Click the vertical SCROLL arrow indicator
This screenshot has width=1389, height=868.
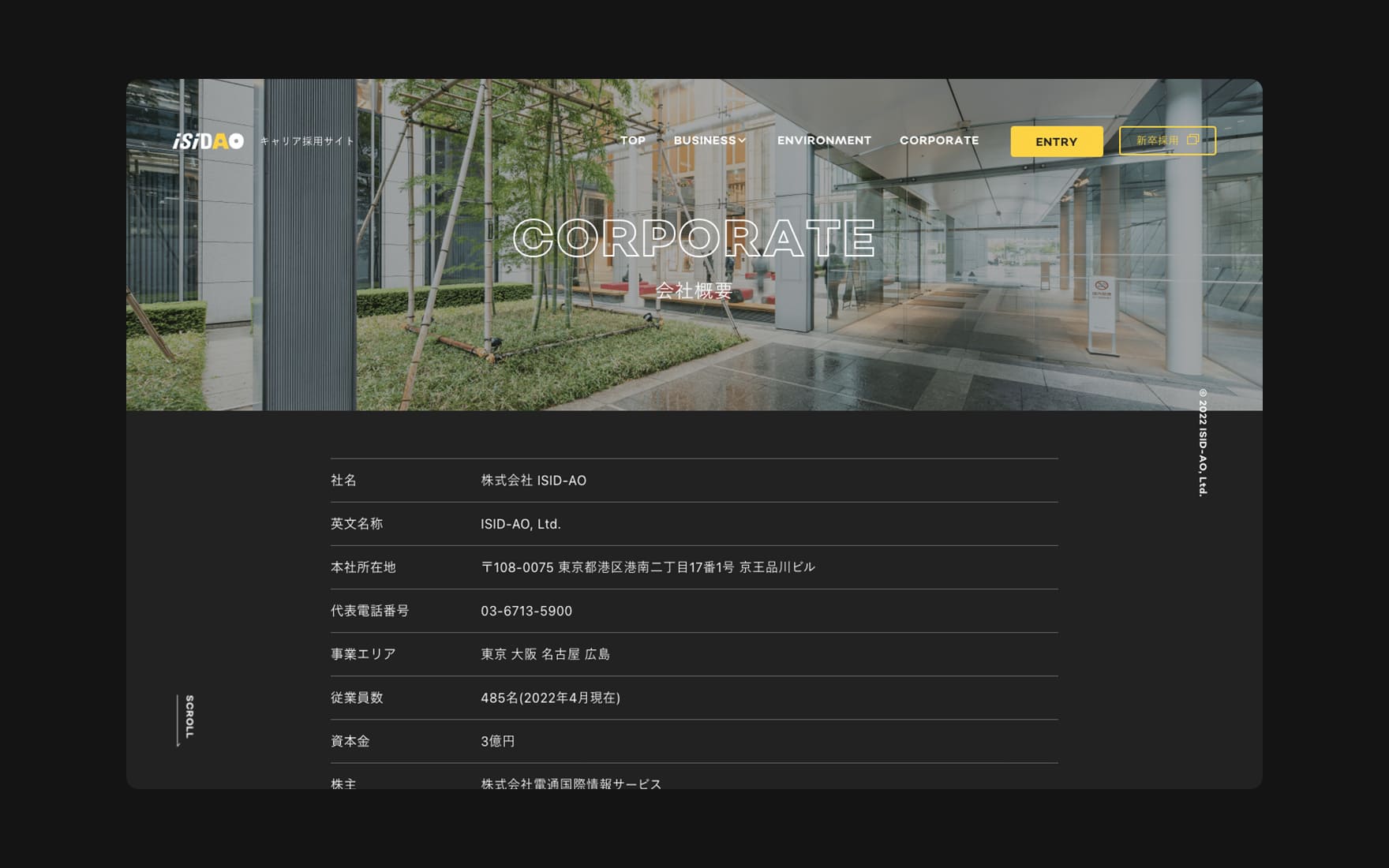click(x=178, y=720)
